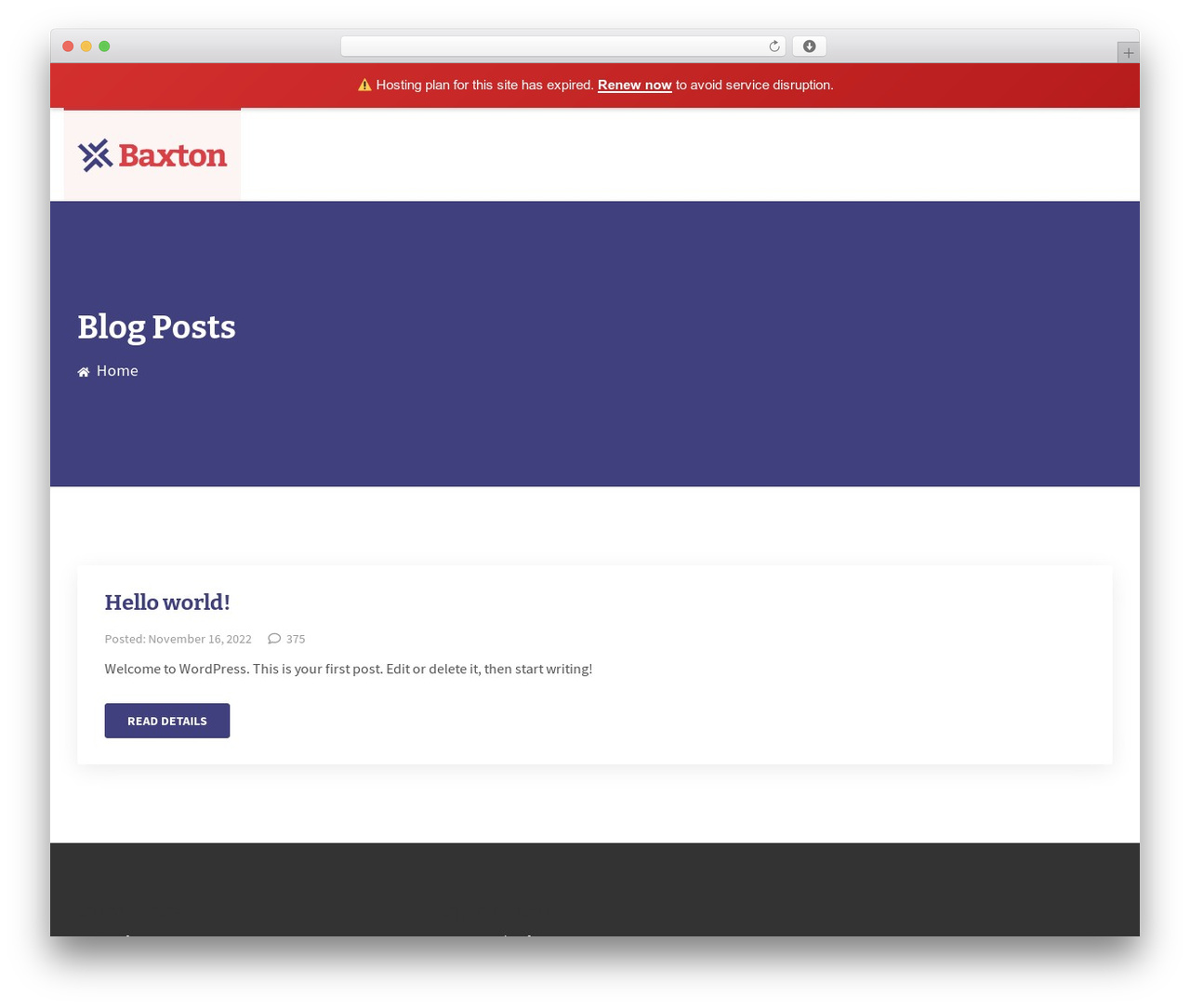Image resolution: width=1190 pixels, height=1008 pixels.
Task: Click the home icon in breadcrumb
Action: coord(84,372)
